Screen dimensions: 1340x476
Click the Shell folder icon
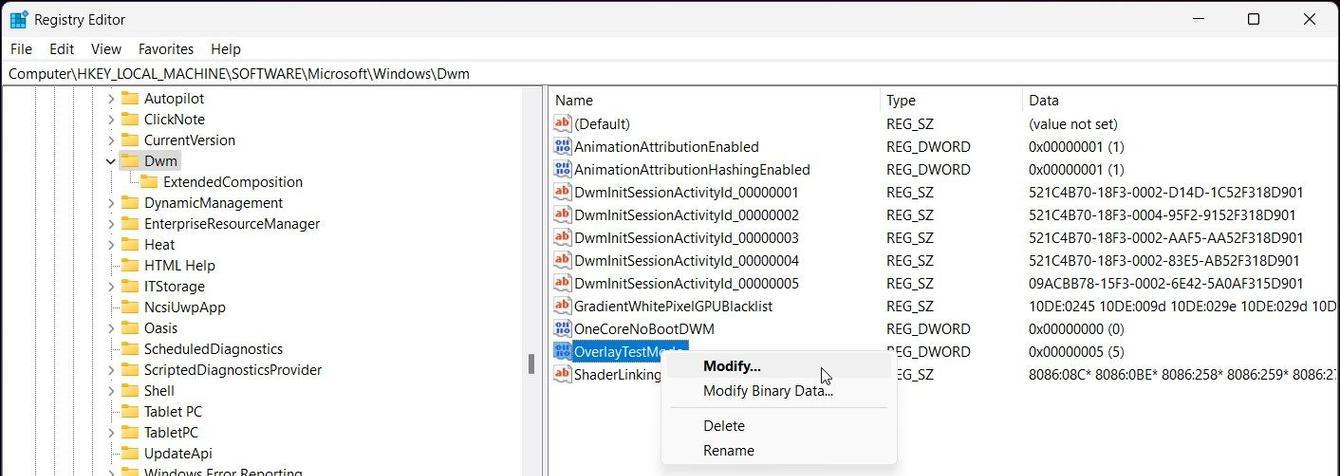129,391
